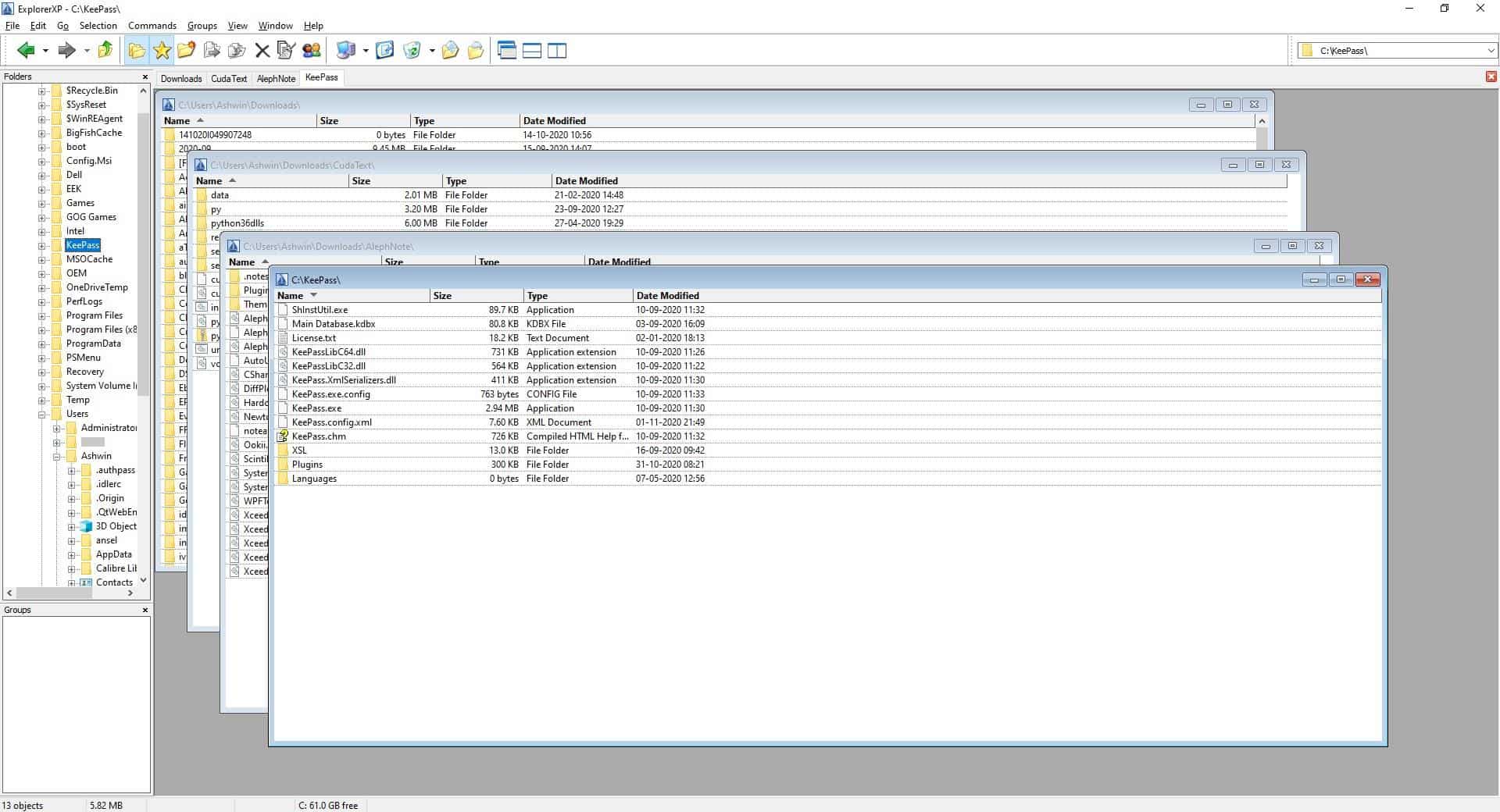Viewport: 1500px width, 812px height.
Task: Expand the KeePass tree node
Action: pos(41,246)
